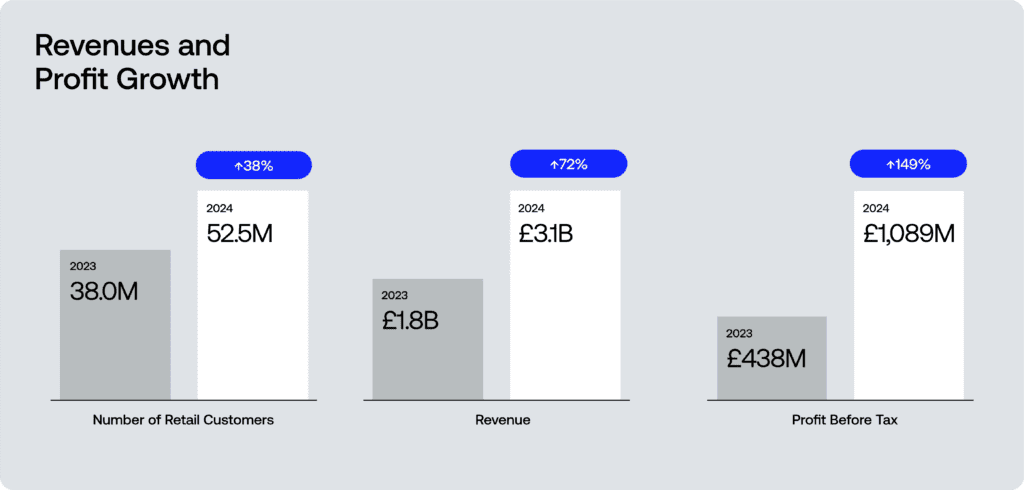Click the up arrow in 72% badge

(x=554, y=165)
